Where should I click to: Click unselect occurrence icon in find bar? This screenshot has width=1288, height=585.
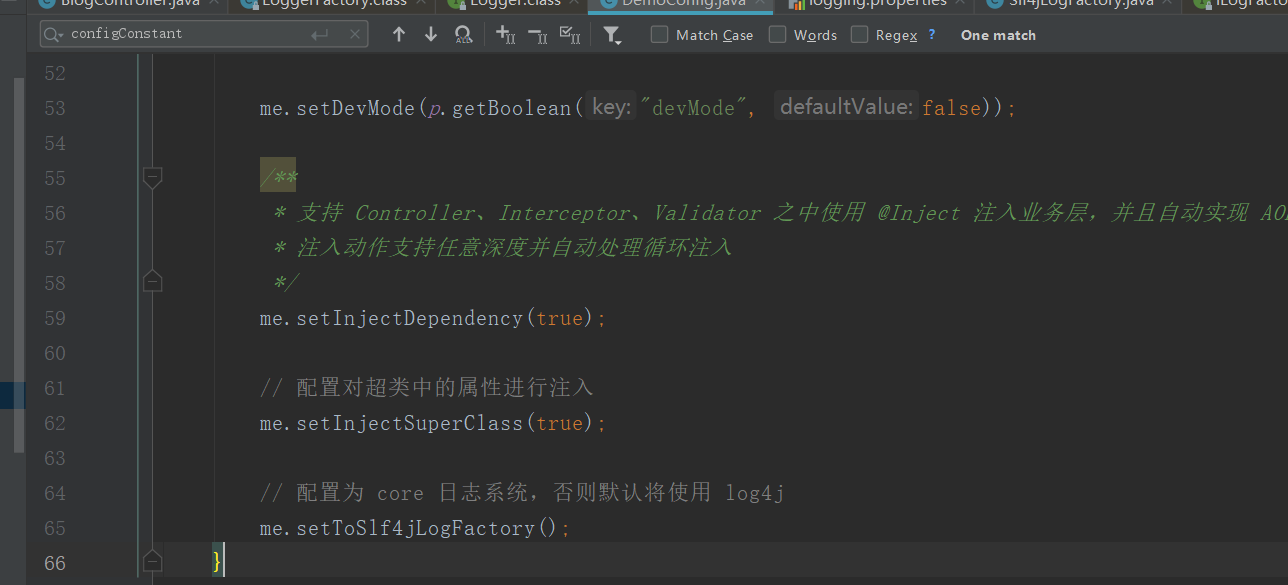click(537, 35)
